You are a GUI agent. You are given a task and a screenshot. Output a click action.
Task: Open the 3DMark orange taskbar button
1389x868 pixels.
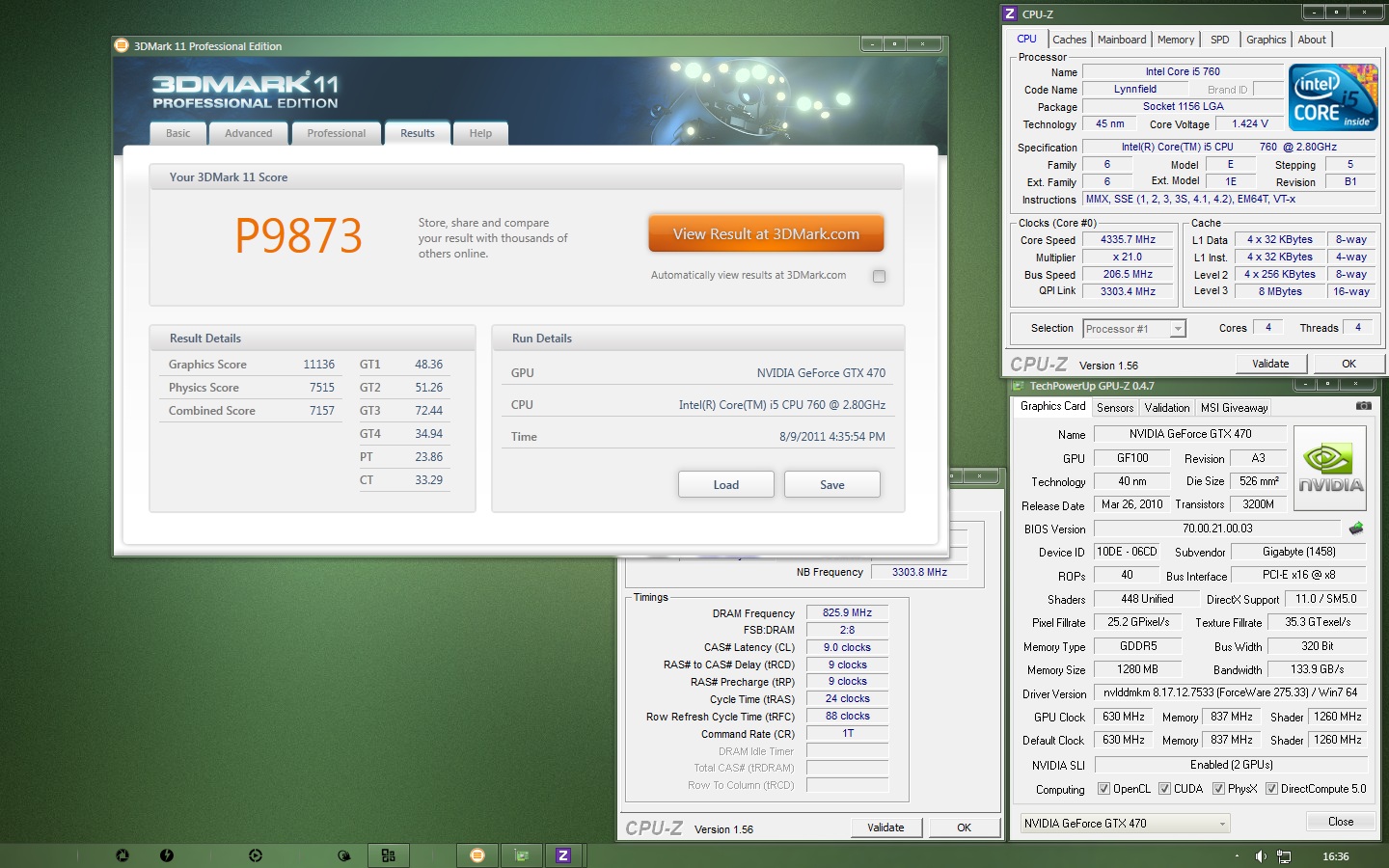pyautogui.click(x=477, y=855)
